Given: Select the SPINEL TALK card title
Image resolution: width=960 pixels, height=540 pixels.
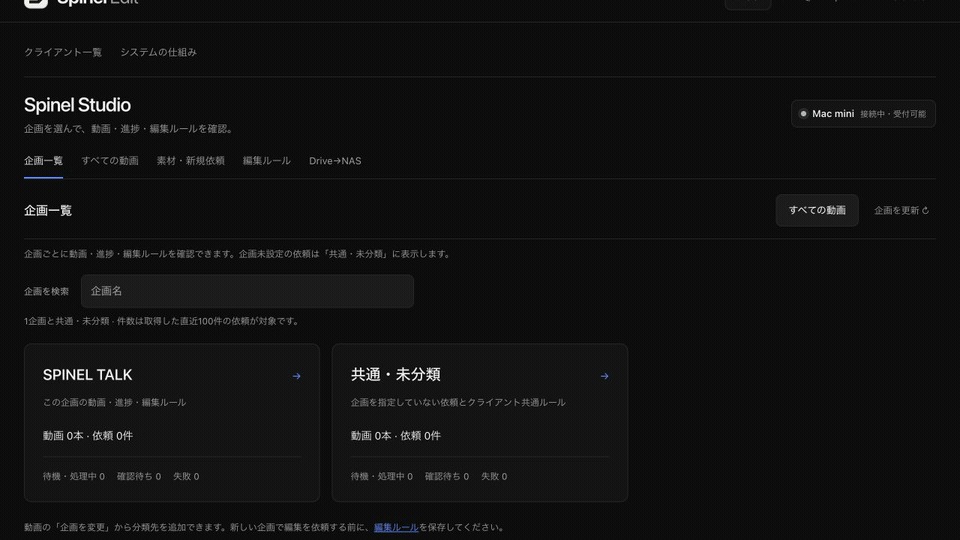Looking at the screenshot, I should [x=88, y=375].
